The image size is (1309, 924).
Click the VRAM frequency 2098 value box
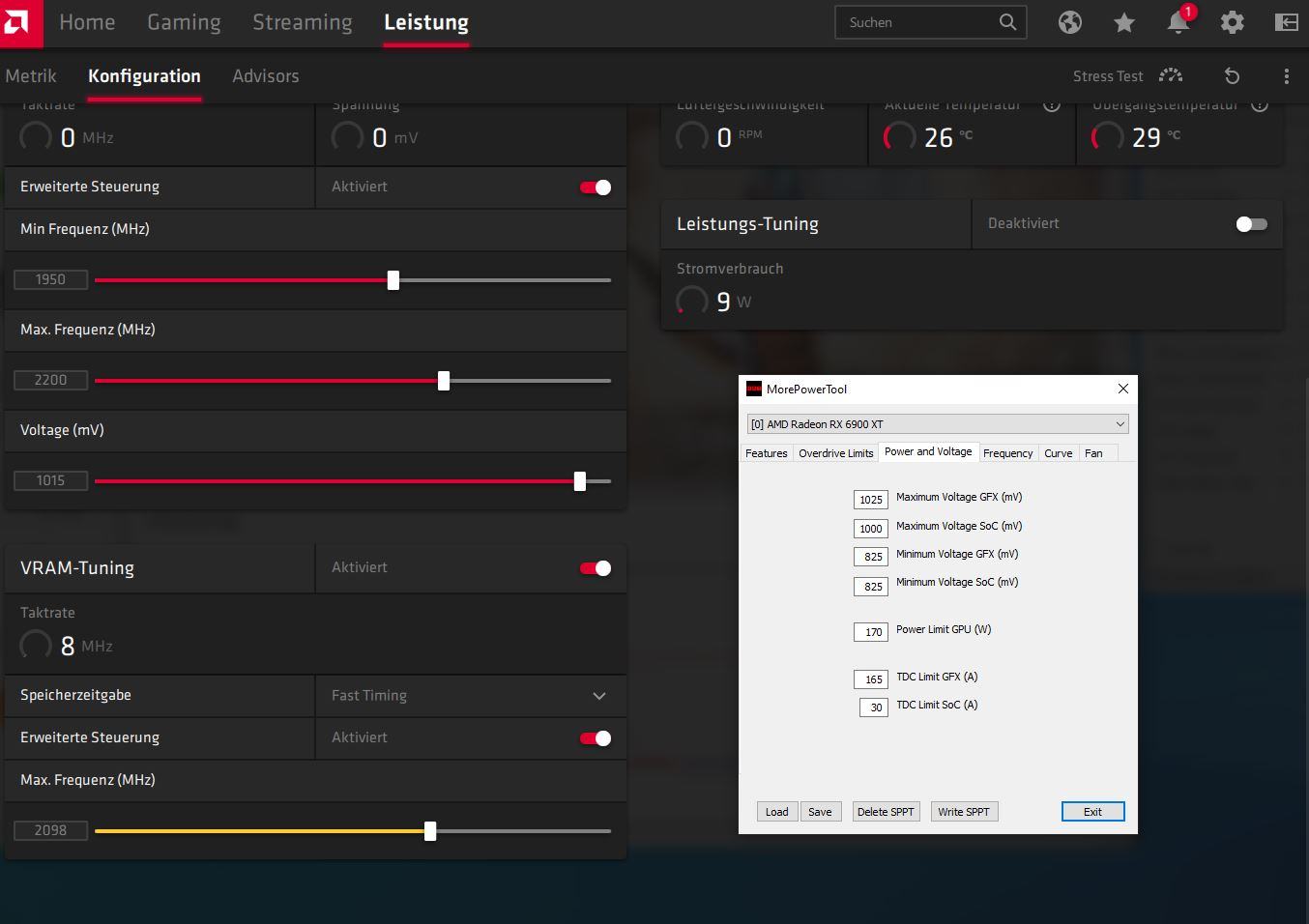pyautogui.click(x=50, y=831)
